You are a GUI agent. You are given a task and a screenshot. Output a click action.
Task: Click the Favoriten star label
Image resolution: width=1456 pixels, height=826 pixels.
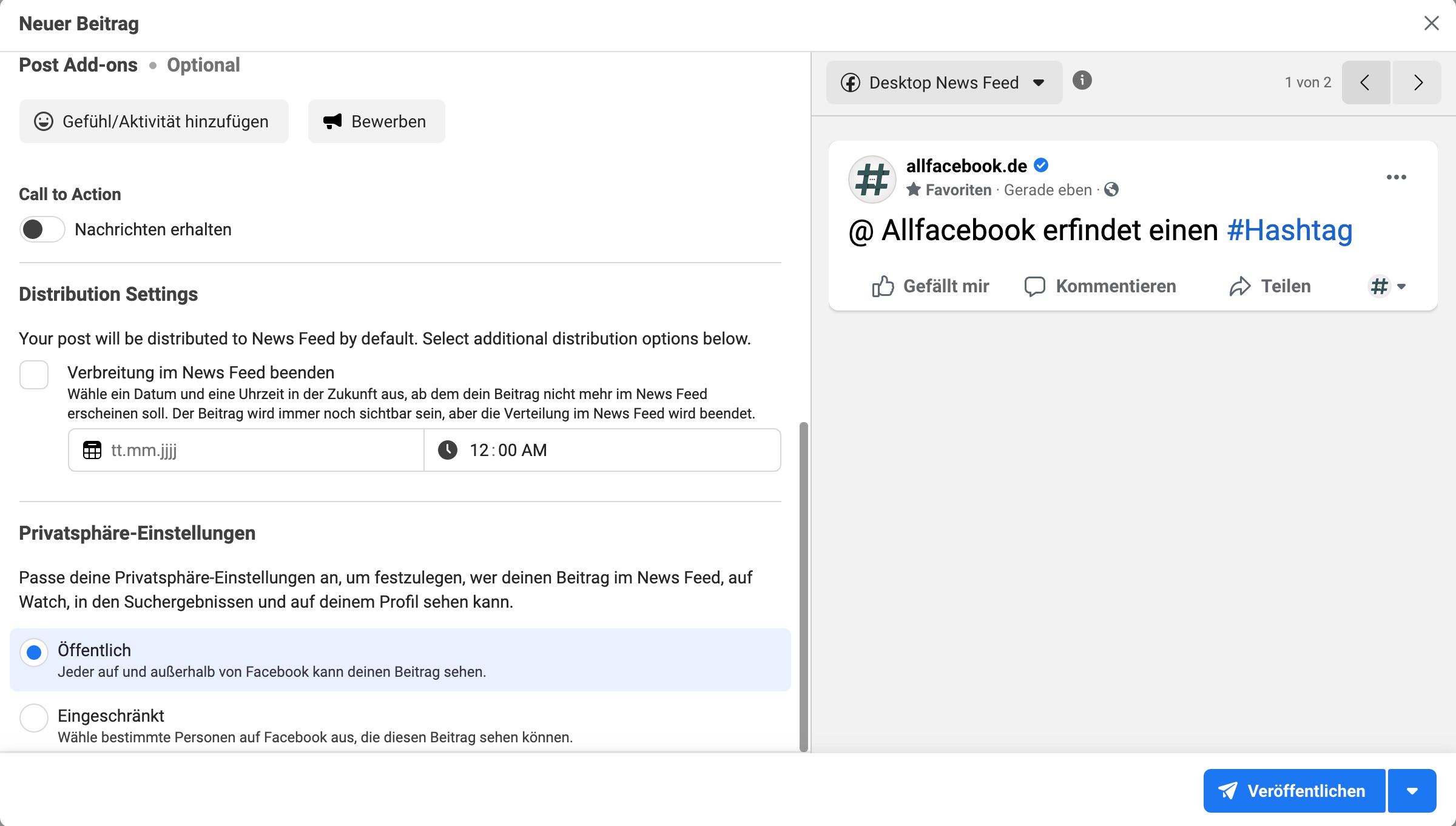(949, 190)
